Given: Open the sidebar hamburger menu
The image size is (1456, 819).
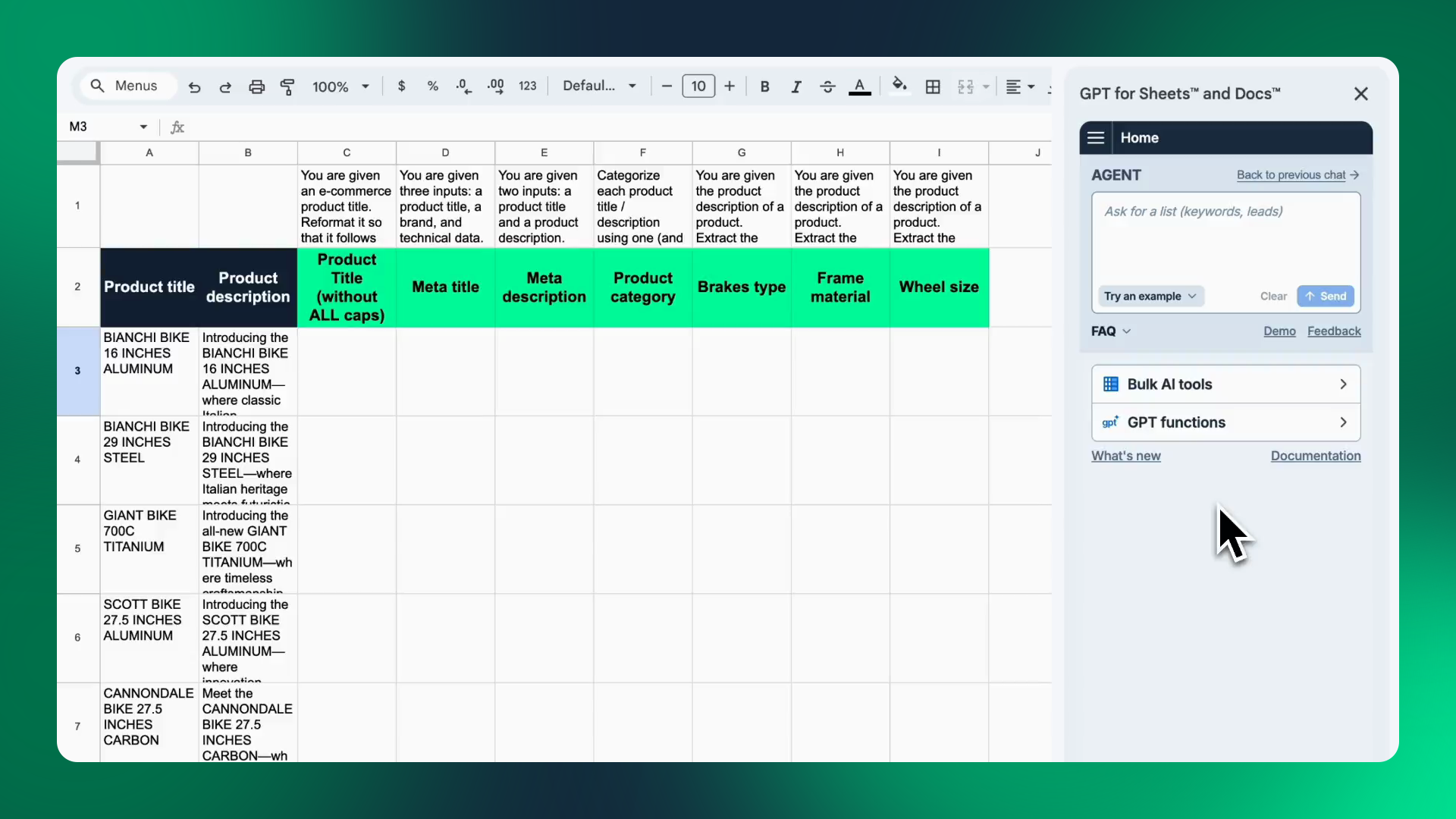Looking at the screenshot, I should point(1096,138).
